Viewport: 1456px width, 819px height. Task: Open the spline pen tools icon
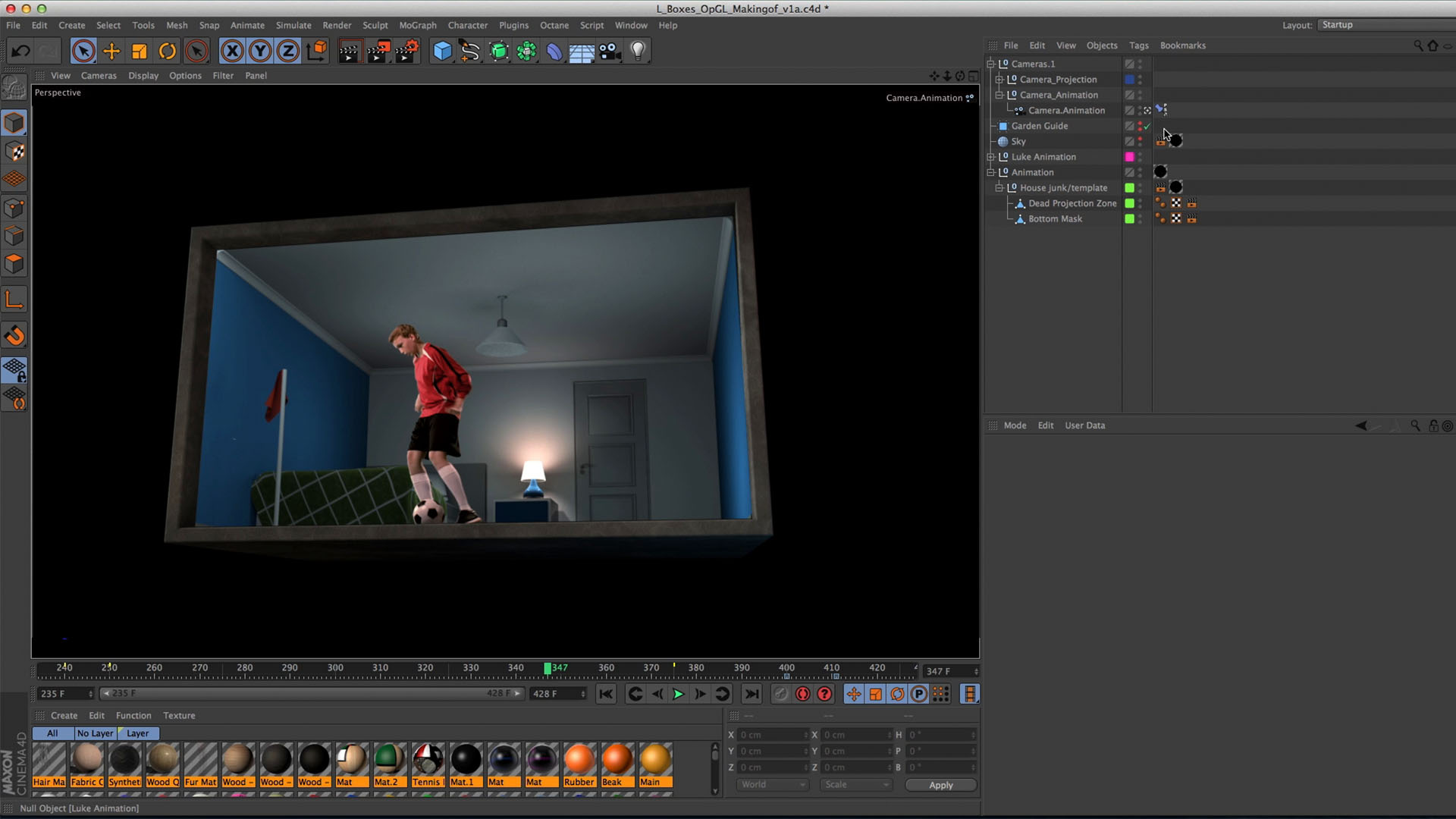point(470,52)
